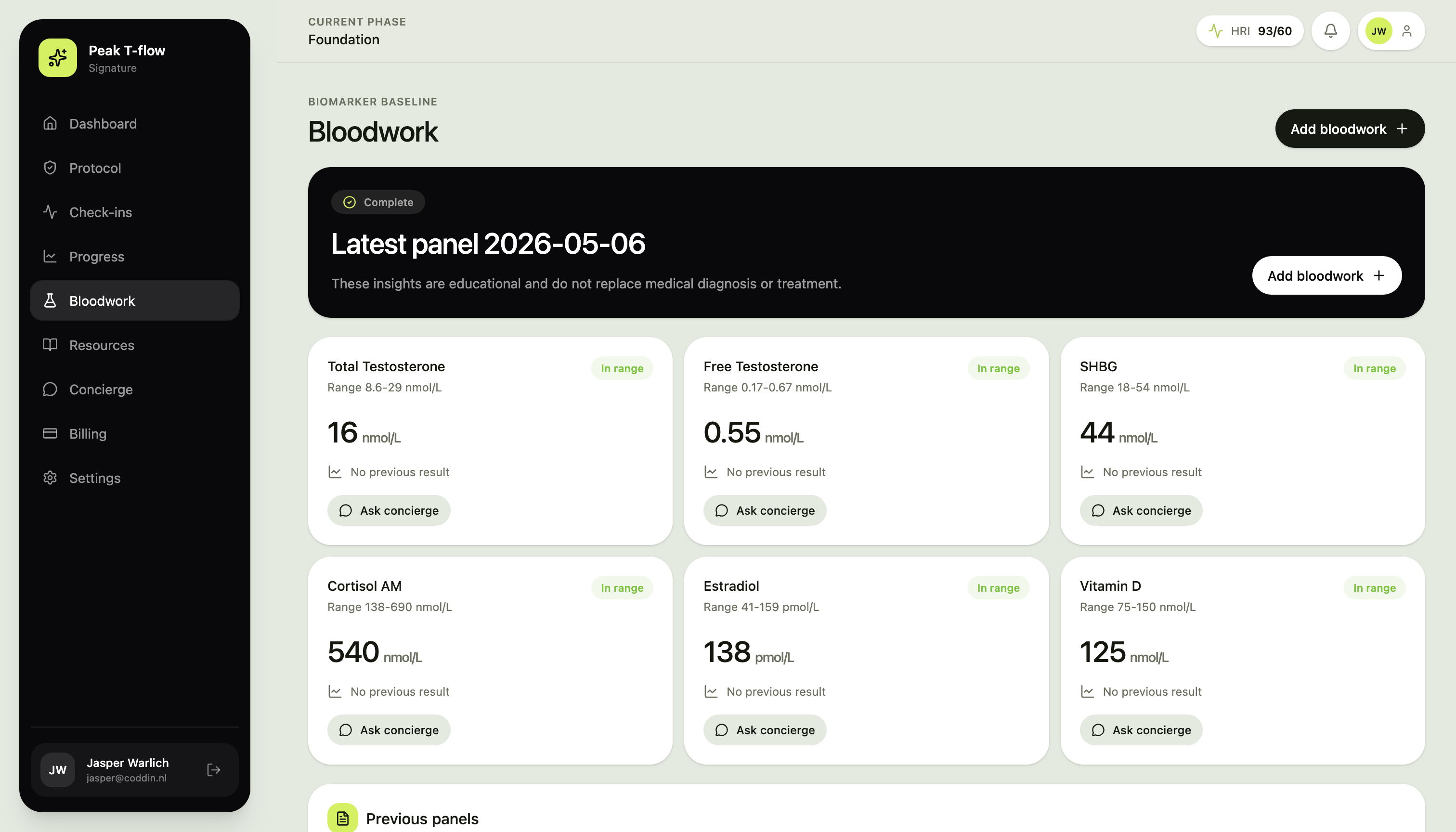Screen dimensions: 1456x832
Task: Click trend chart icon on Free Testosterone card
Action: tap(711, 472)
